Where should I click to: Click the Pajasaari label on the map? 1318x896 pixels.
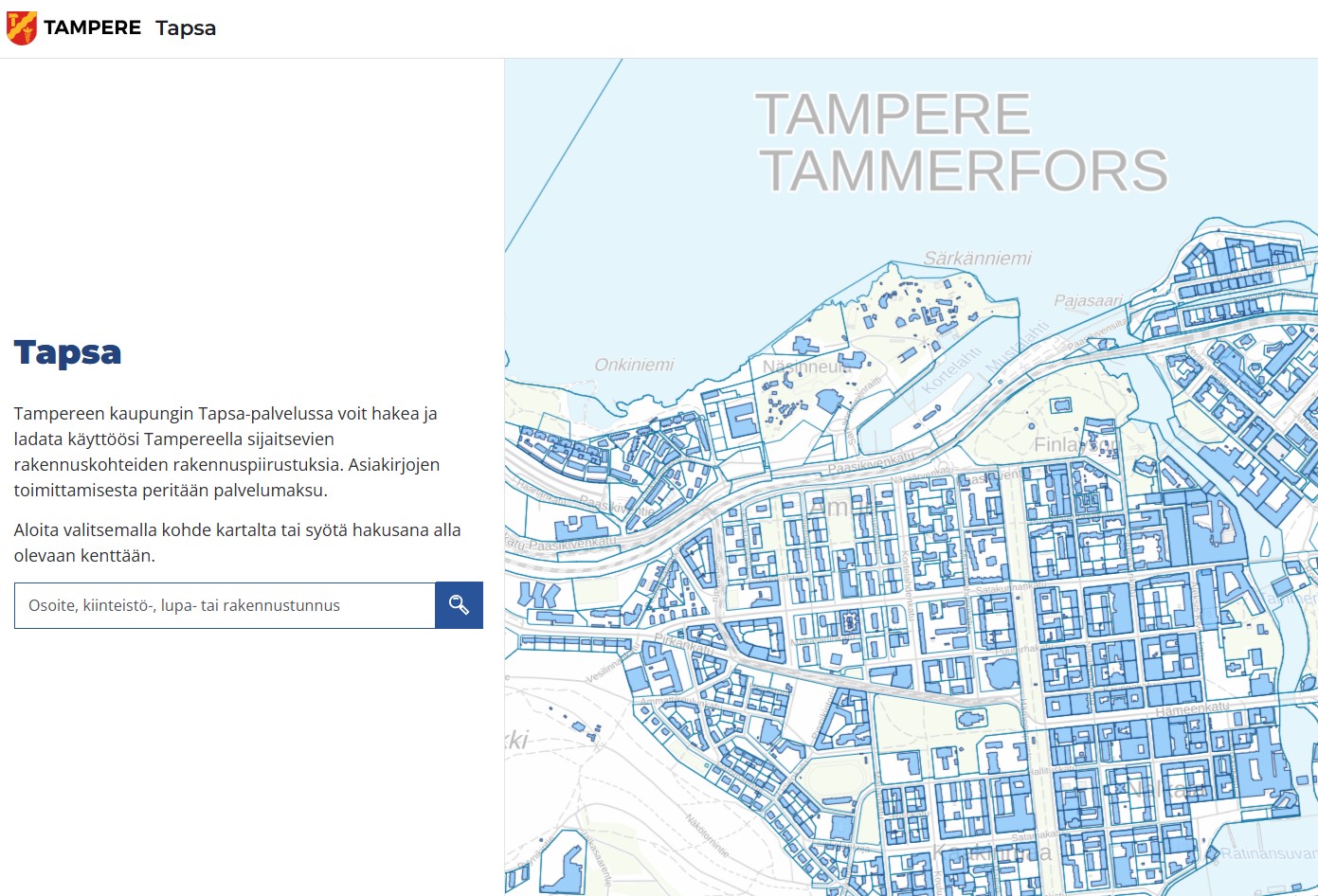pyautogui.click(x=1088, y=301)
